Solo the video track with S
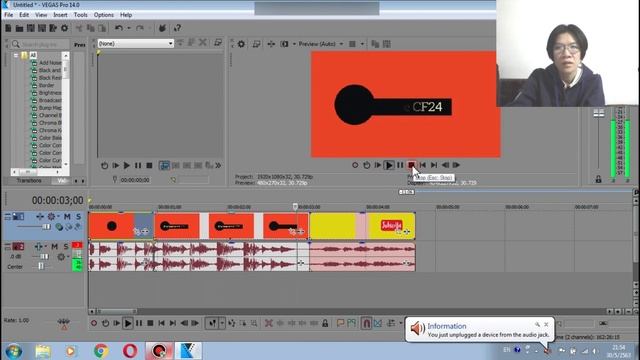The width and height of the screenshot is (640, 360). (78, 216)
